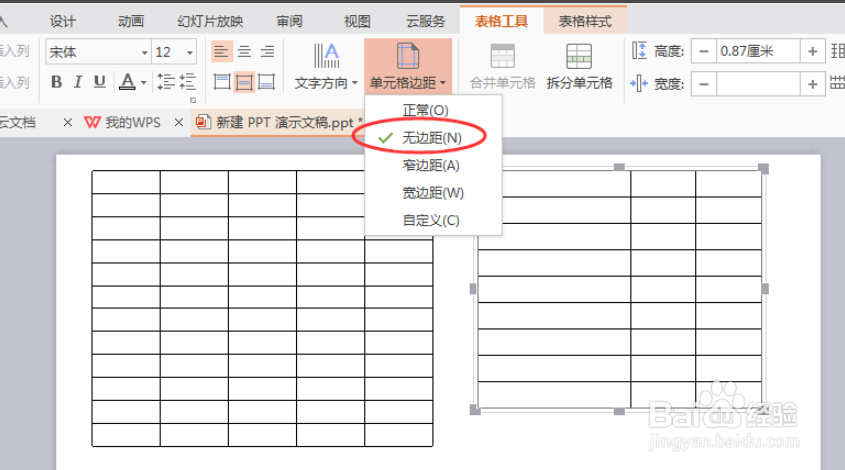Click the merge cells button

[502, 66]
